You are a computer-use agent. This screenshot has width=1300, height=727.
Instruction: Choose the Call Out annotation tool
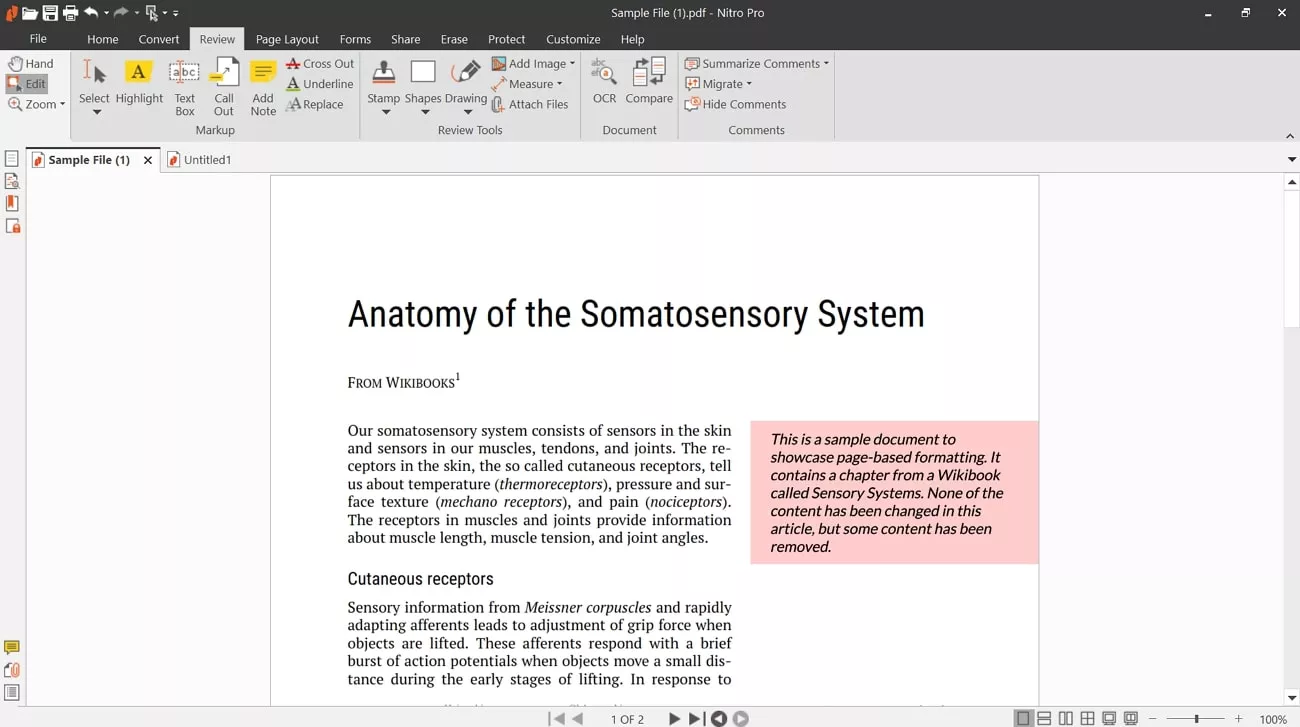(x=224, y=87)
